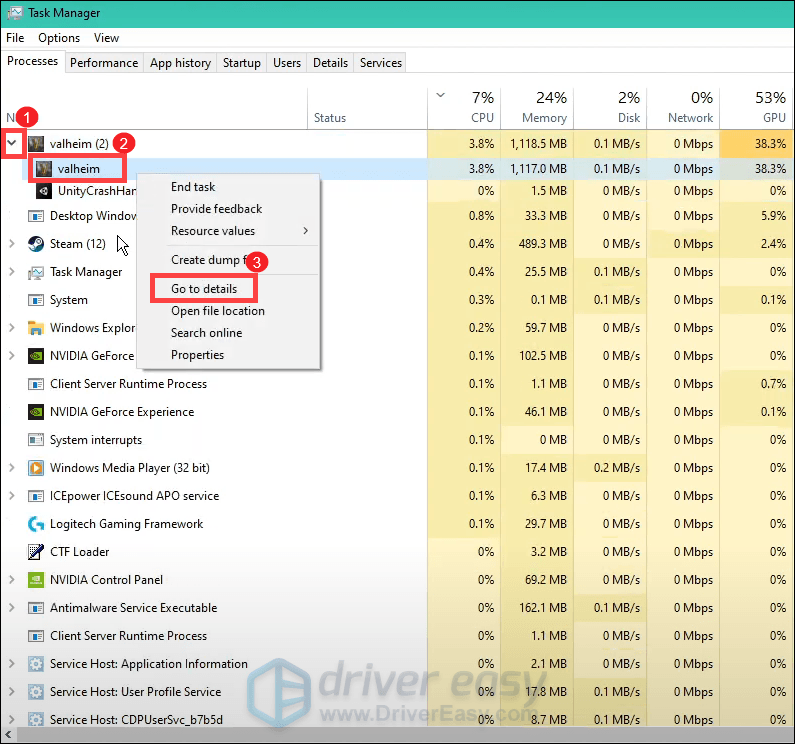This screenshot has height=744, width=795.
Task: Sort processes by Disk column header
Action: point(610,108)
